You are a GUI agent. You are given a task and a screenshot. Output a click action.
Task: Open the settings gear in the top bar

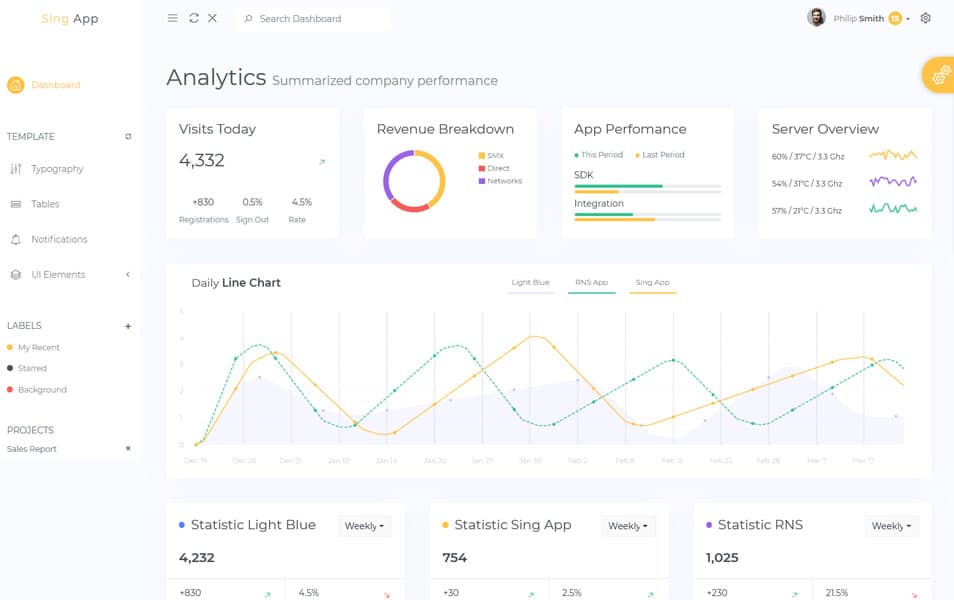coord(925,18)
